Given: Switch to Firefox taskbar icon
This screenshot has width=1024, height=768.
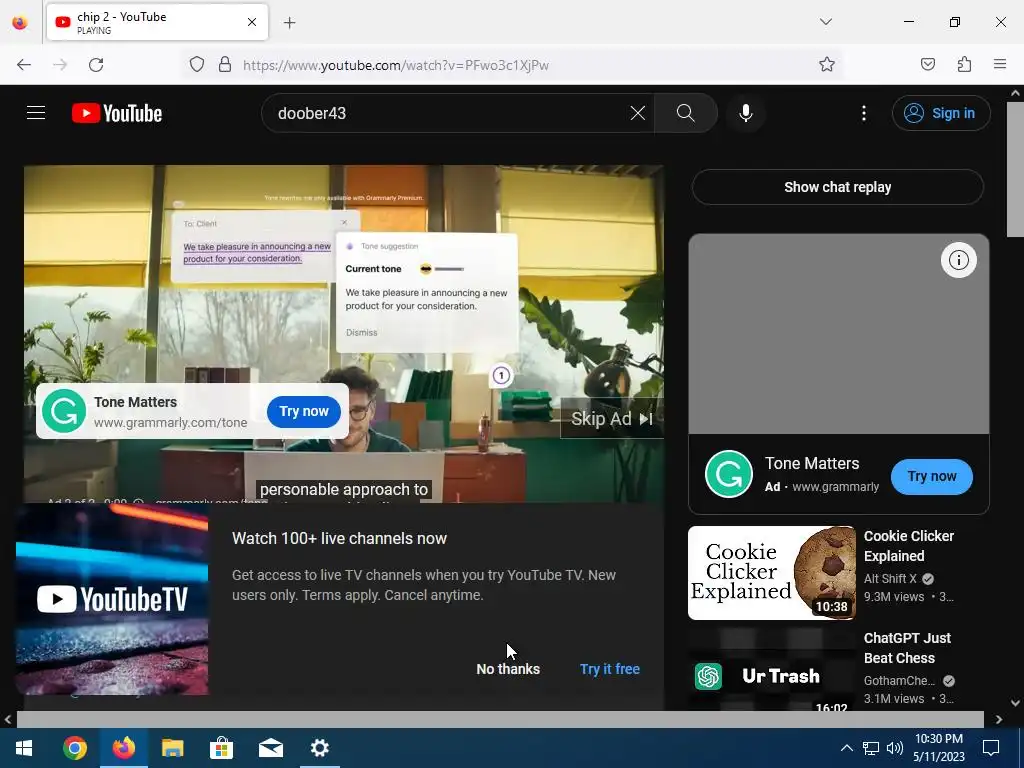Looking at the screenshot, I should pyautogui.click(x=123, y=748).
